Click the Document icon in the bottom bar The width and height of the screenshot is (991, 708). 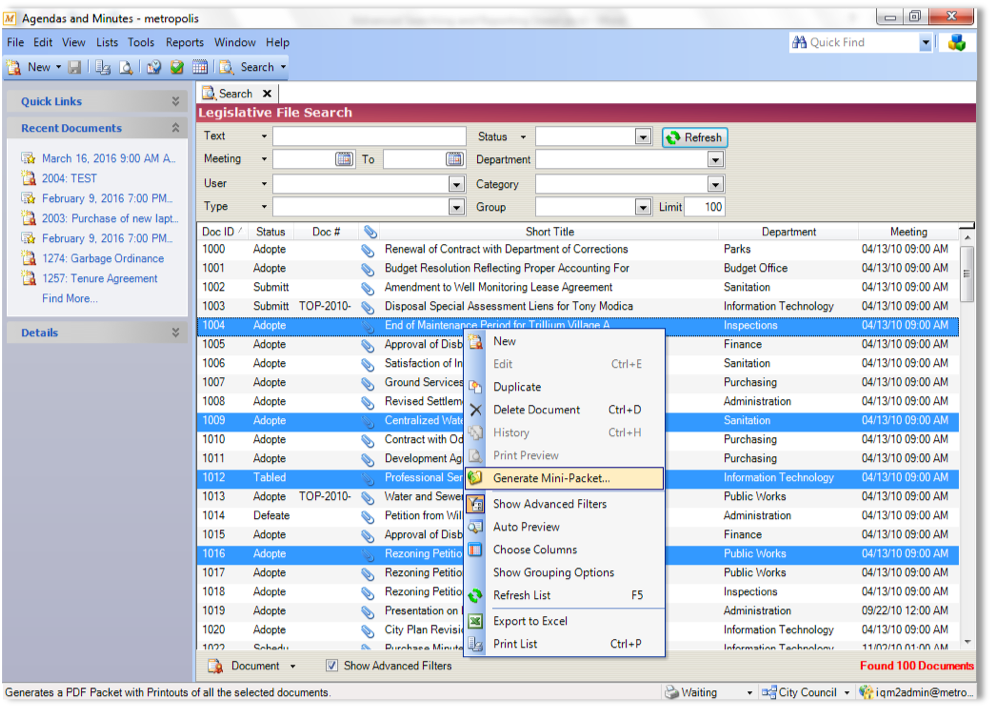pyautogui.click(x=216, y=666)
